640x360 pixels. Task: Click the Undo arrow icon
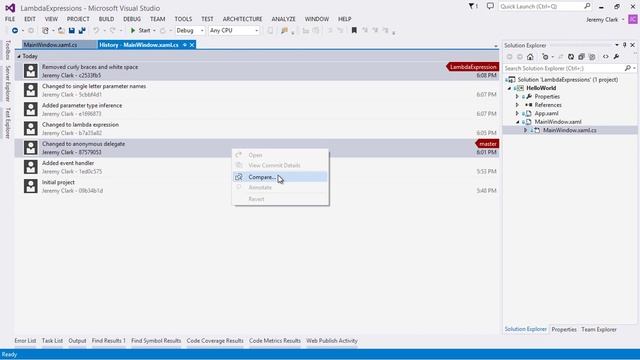[96, 31]
